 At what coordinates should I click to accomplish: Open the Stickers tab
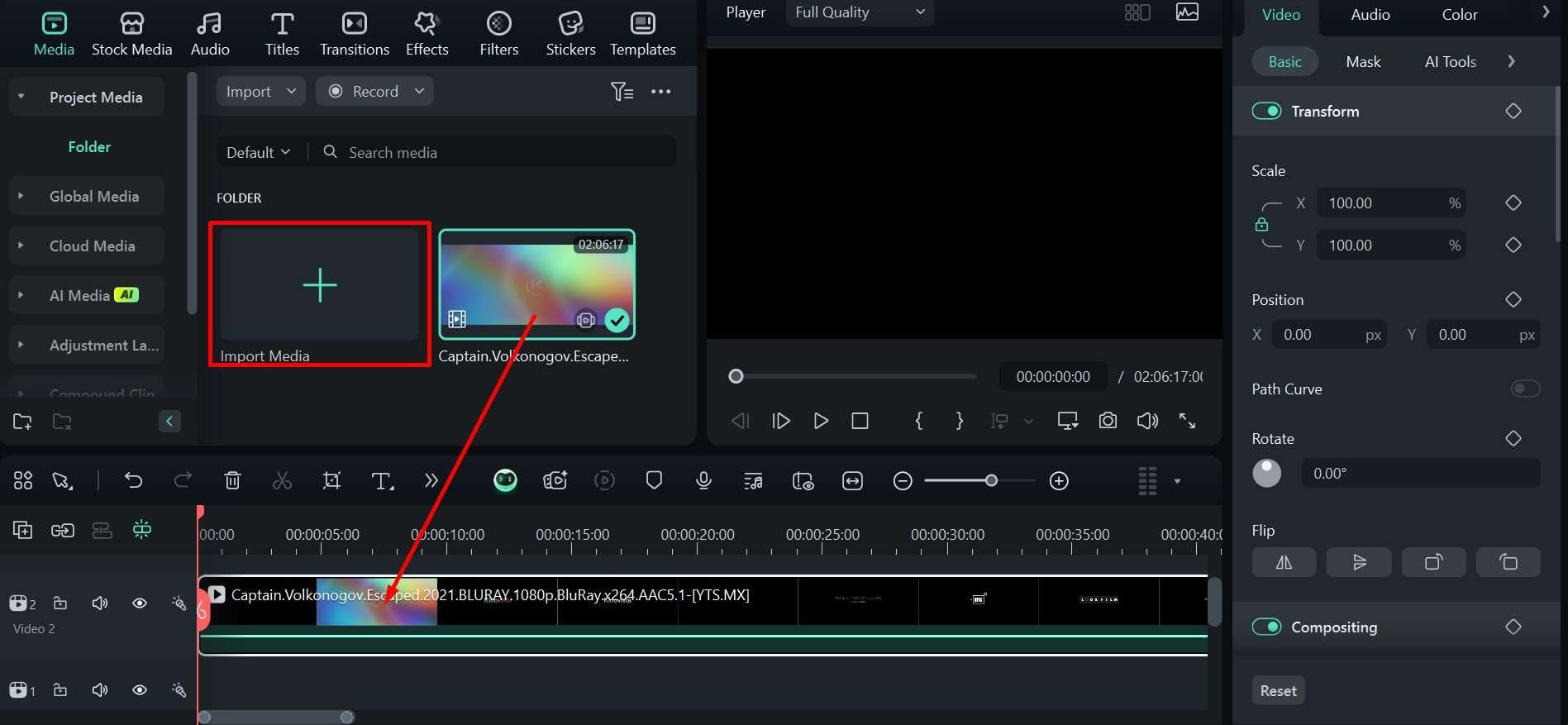[570, 34]
